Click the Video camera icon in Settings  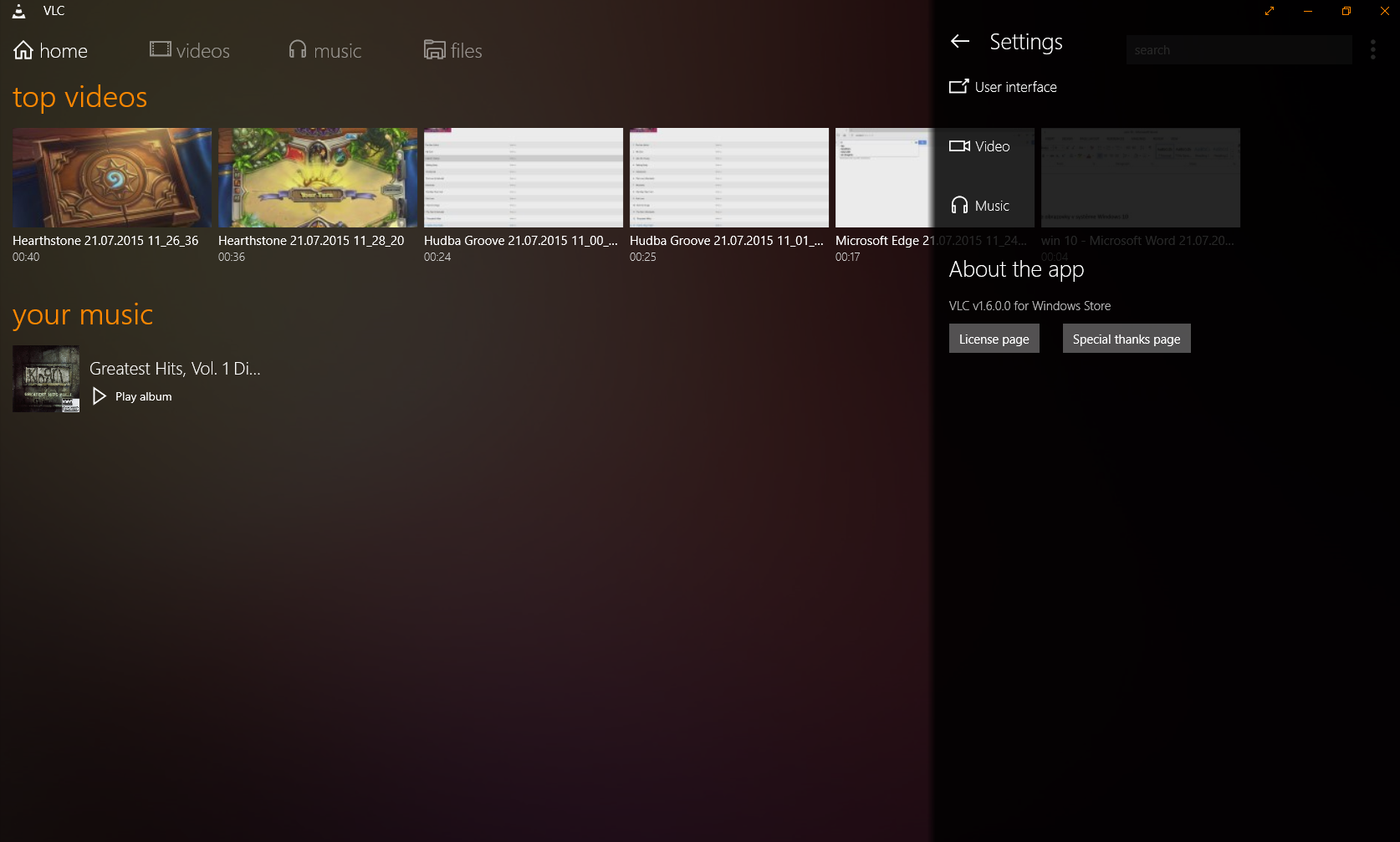click(959, 145)
